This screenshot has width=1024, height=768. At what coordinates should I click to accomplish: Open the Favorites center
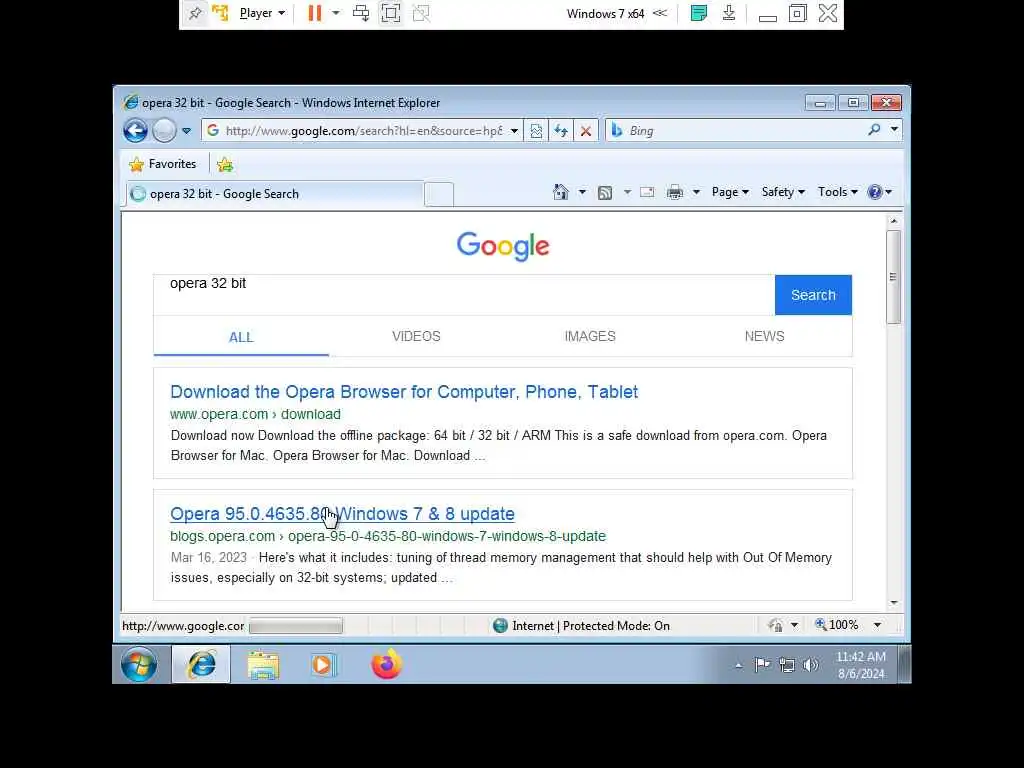163,164
